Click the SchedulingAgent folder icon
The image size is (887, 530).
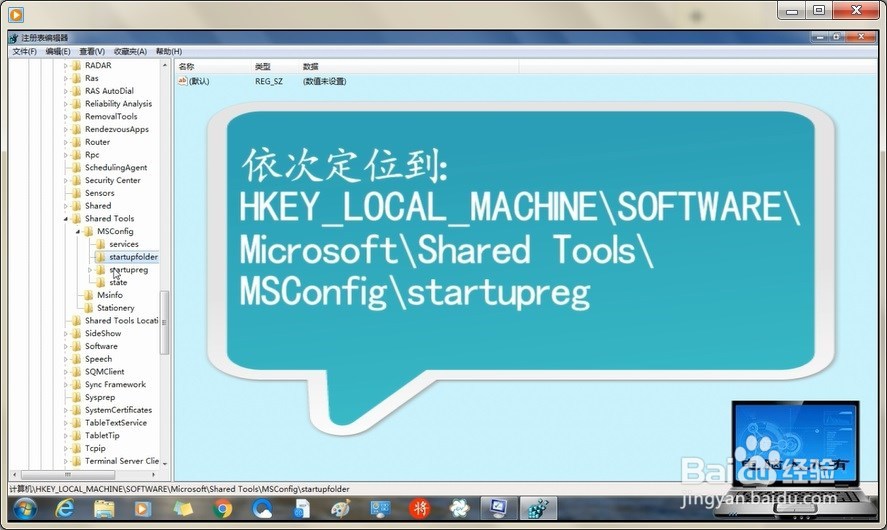(x=76, y=167)
